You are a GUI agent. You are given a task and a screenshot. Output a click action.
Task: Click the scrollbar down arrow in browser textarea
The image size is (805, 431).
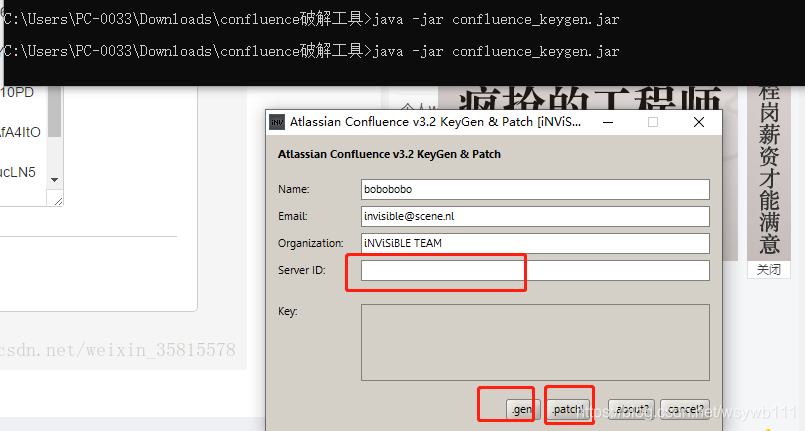click(54, 180)
